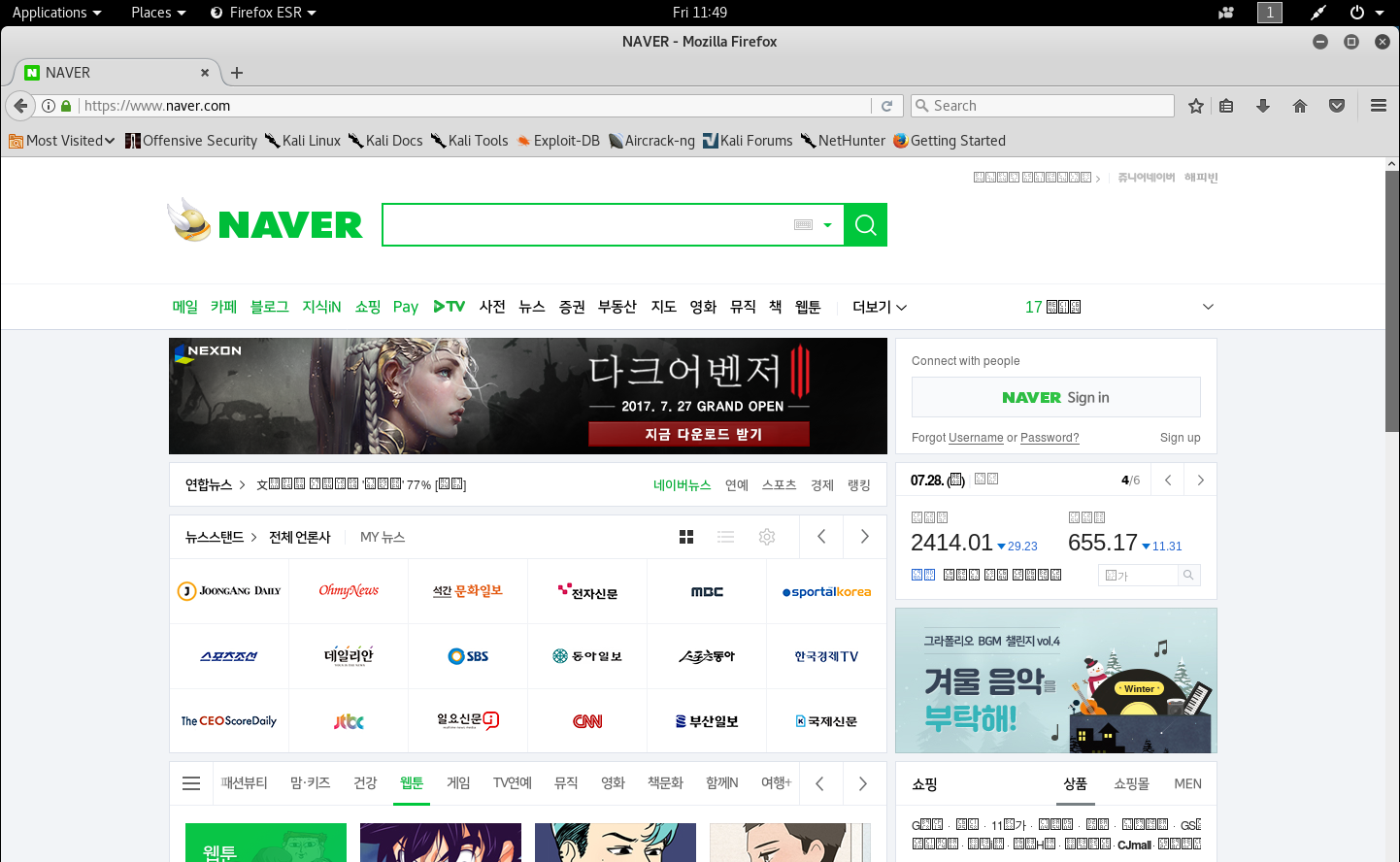Open the Exploit-DB bookmark
1400x862 pixels.
pyautogui.click(x=558, y=141)
